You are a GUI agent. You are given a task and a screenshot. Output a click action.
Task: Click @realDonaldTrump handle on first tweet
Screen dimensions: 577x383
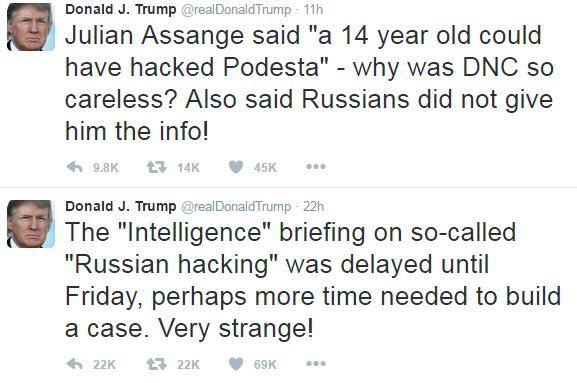point(236,10)
